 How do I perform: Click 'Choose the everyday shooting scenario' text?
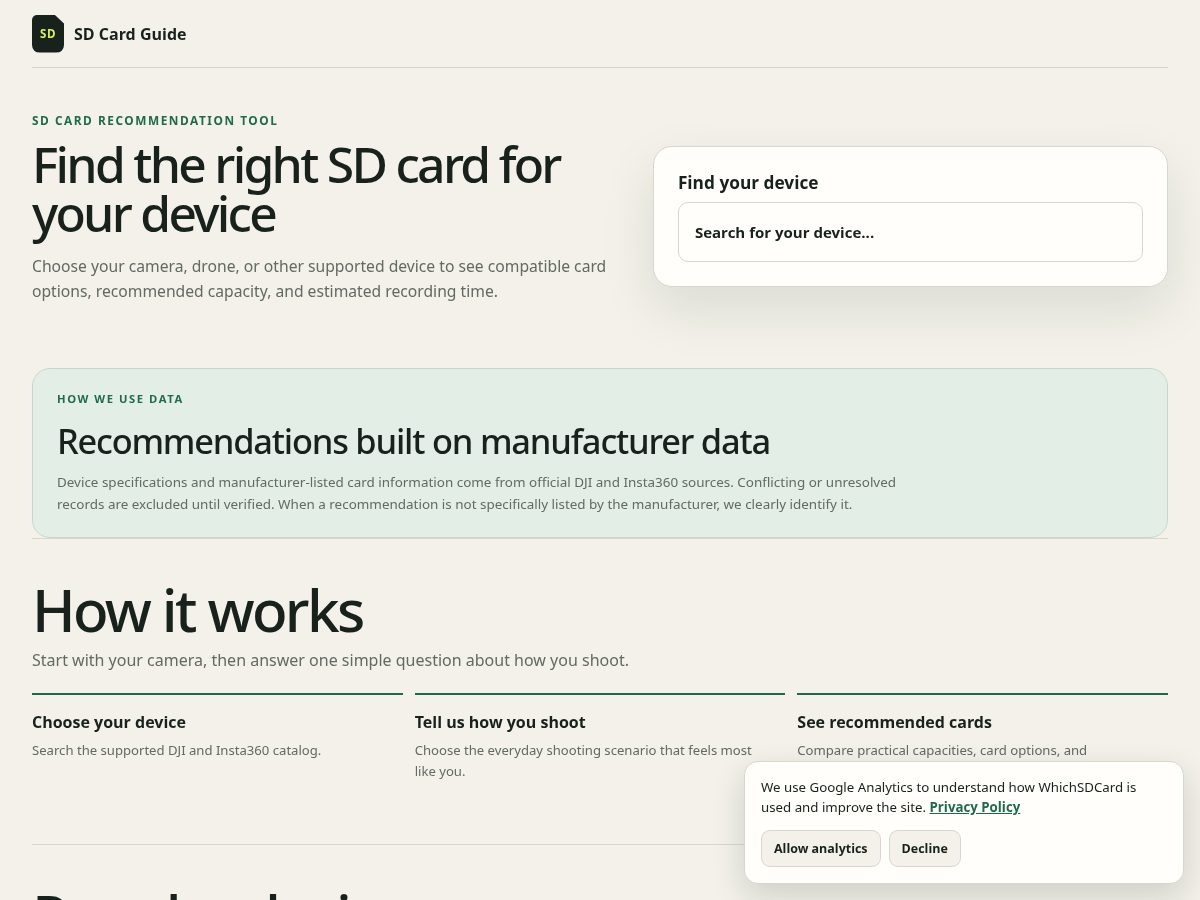583,761
